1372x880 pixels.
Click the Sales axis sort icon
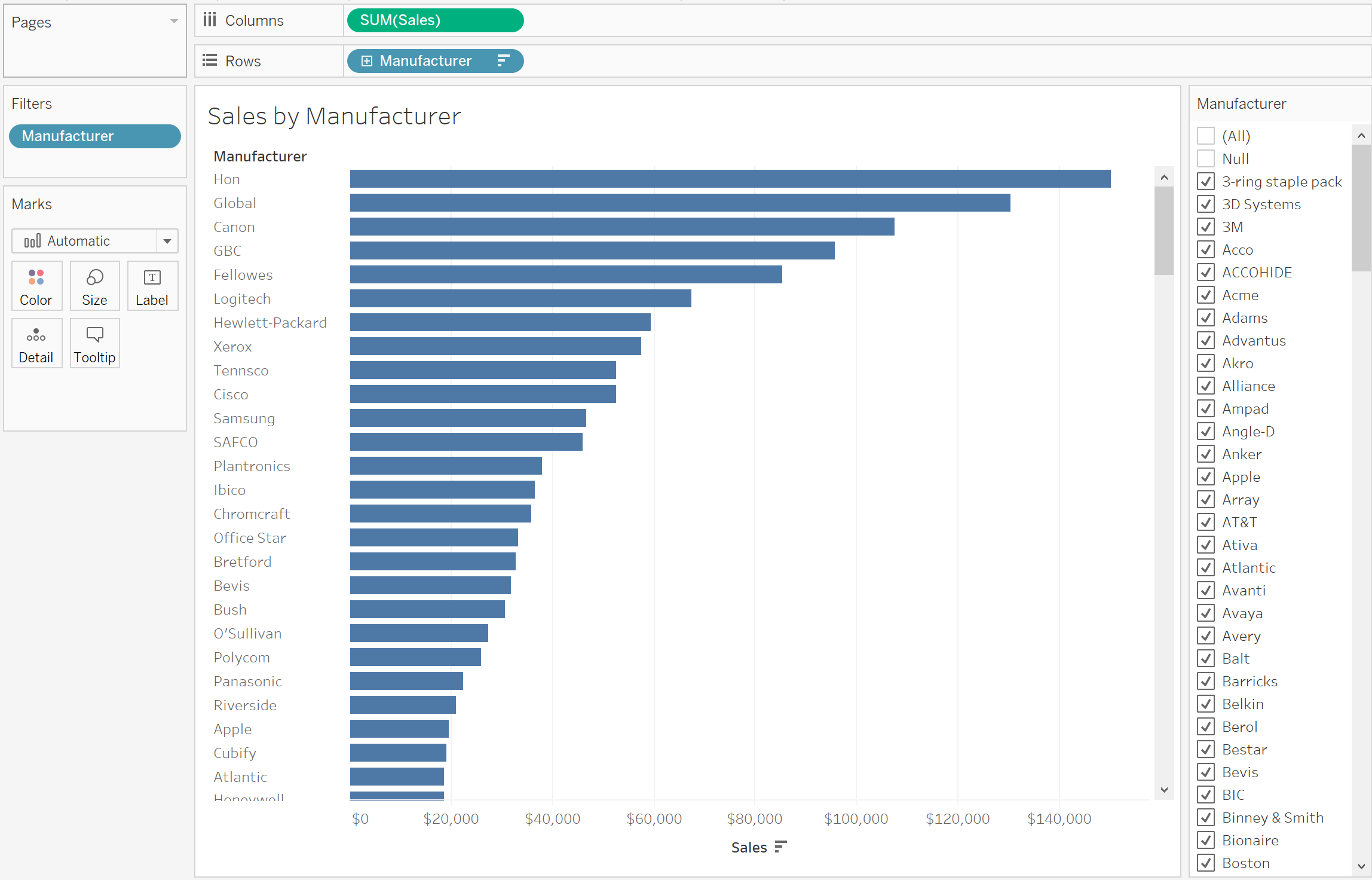click(x=780, y=847)
